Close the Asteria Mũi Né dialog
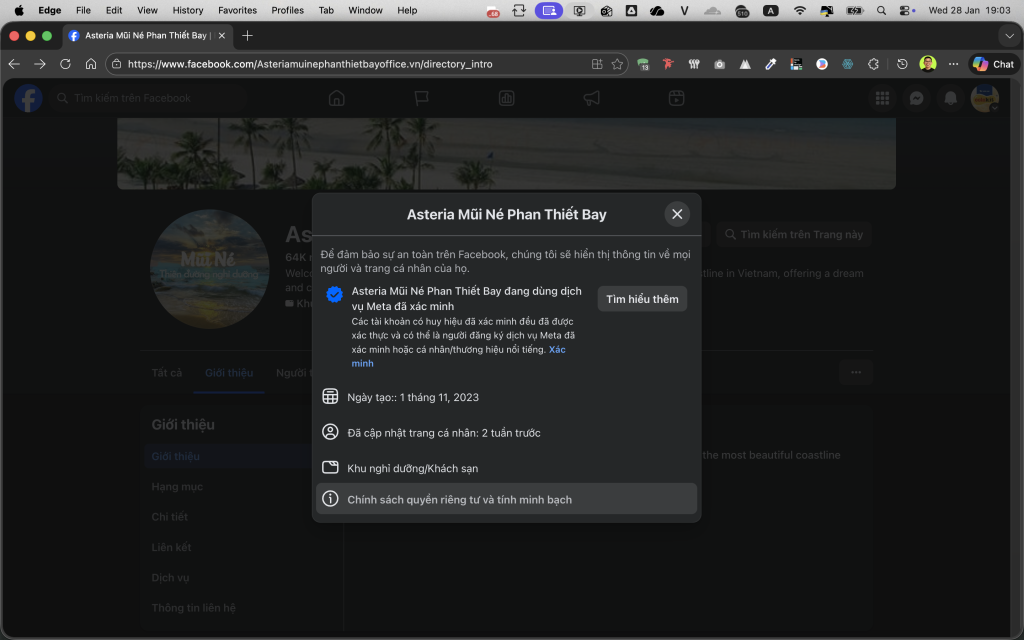The width and height of the screenshot is (1024, 640). pos(677,214)
